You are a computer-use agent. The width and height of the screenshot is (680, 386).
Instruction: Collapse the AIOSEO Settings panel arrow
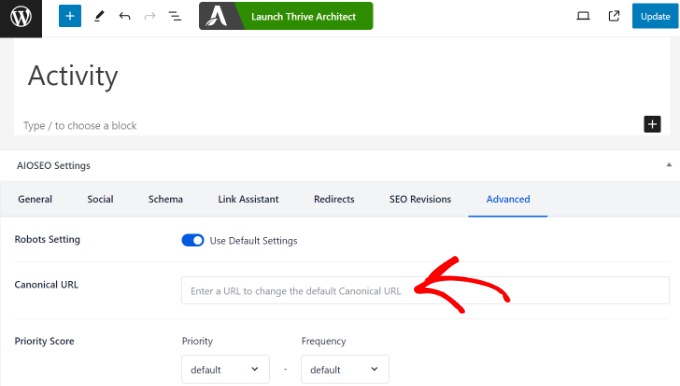click(669, 165)
